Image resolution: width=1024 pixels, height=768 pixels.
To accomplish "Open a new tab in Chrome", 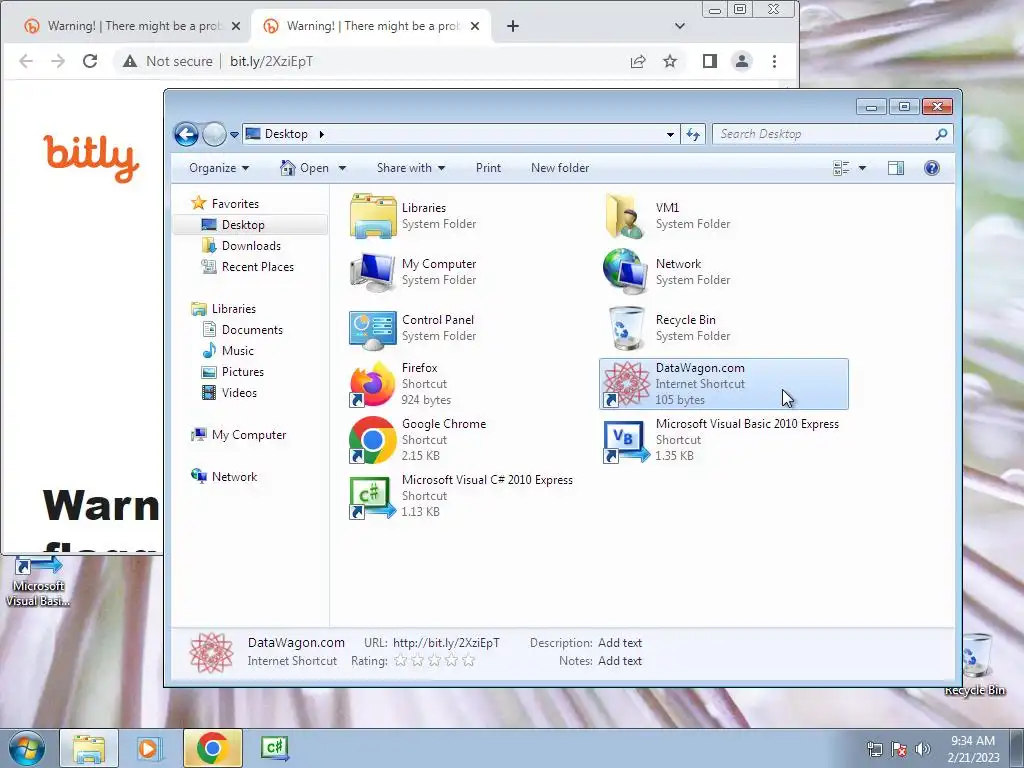I will pyautogui.click(x=513, y=26).
